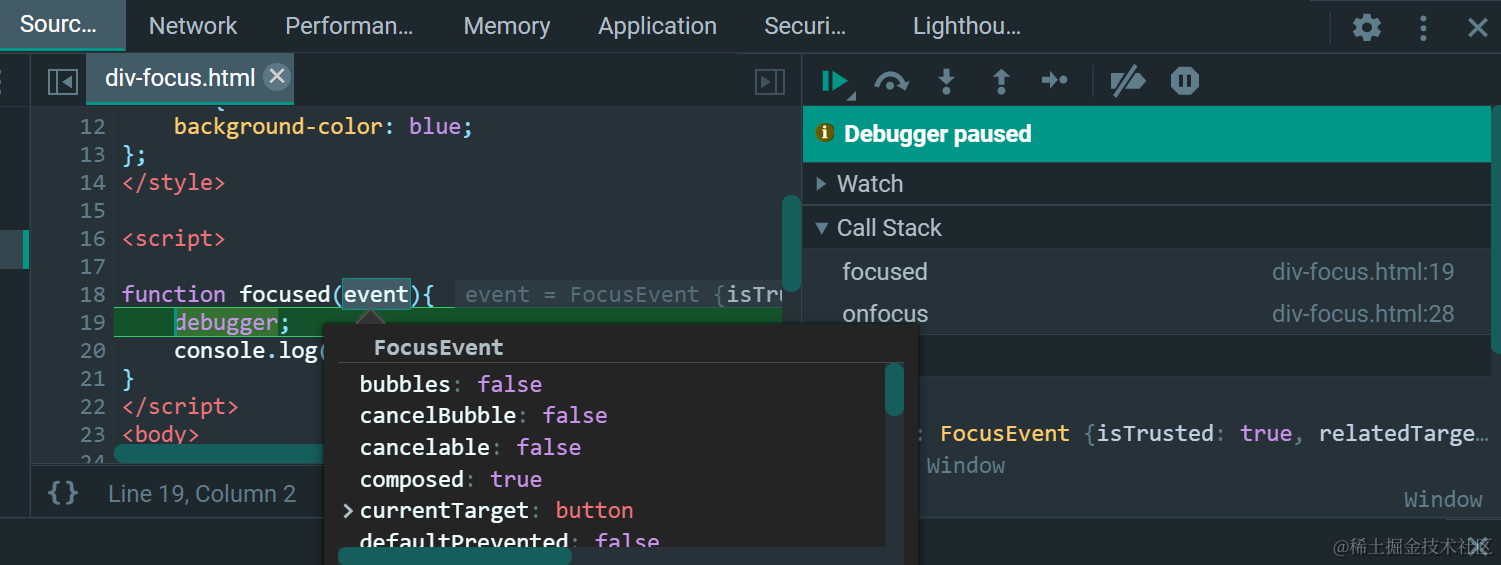Switch to the Network tab
The width and height of the screenshot is (1501, 565).
point(193,26)
